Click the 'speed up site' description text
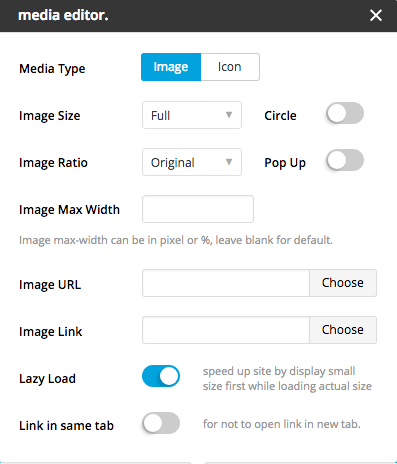This screenshot has width=397, height=464. (x=287, y=379)
